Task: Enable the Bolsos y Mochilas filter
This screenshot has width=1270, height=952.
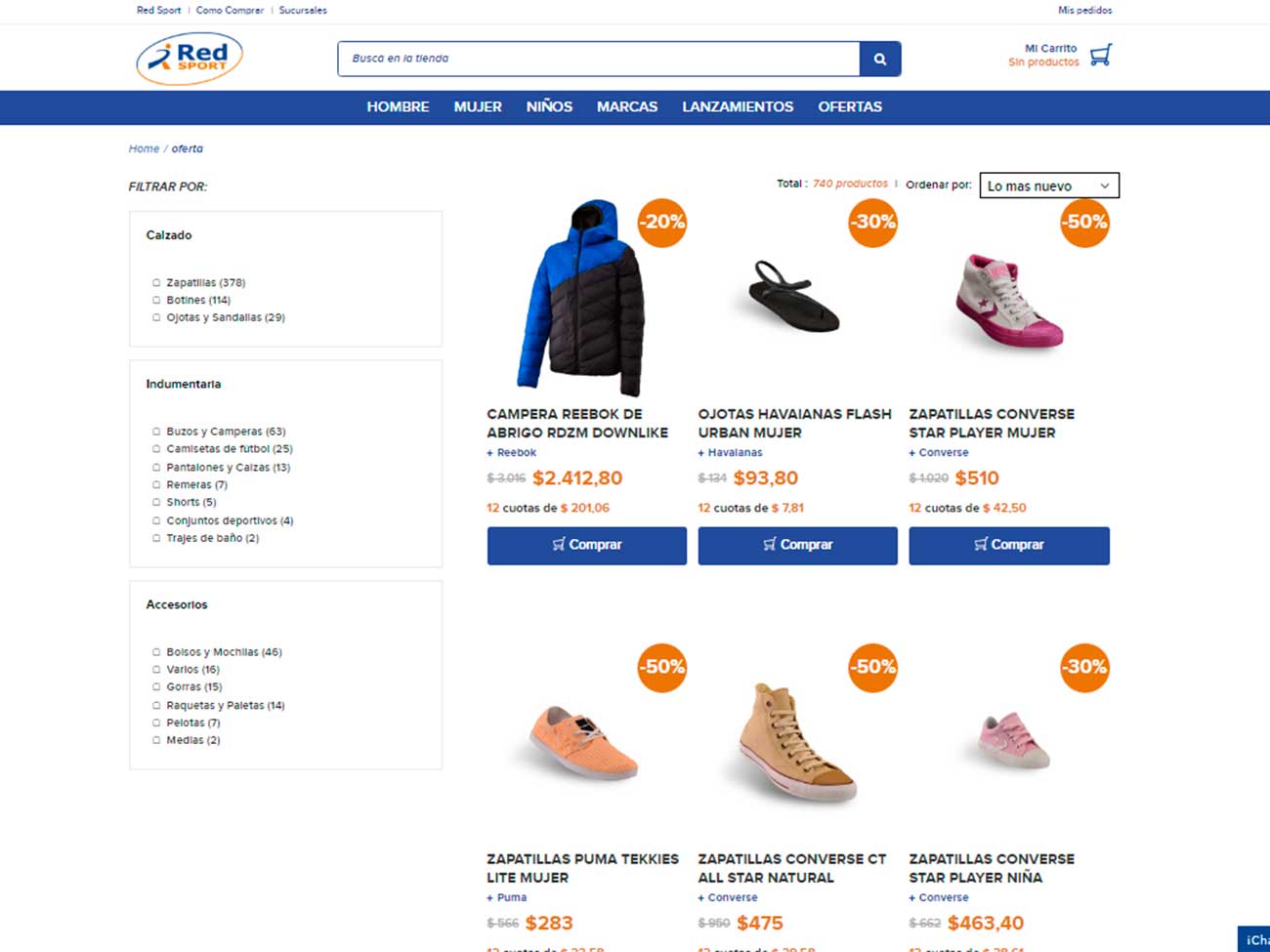Action: [x=156, y=652]
